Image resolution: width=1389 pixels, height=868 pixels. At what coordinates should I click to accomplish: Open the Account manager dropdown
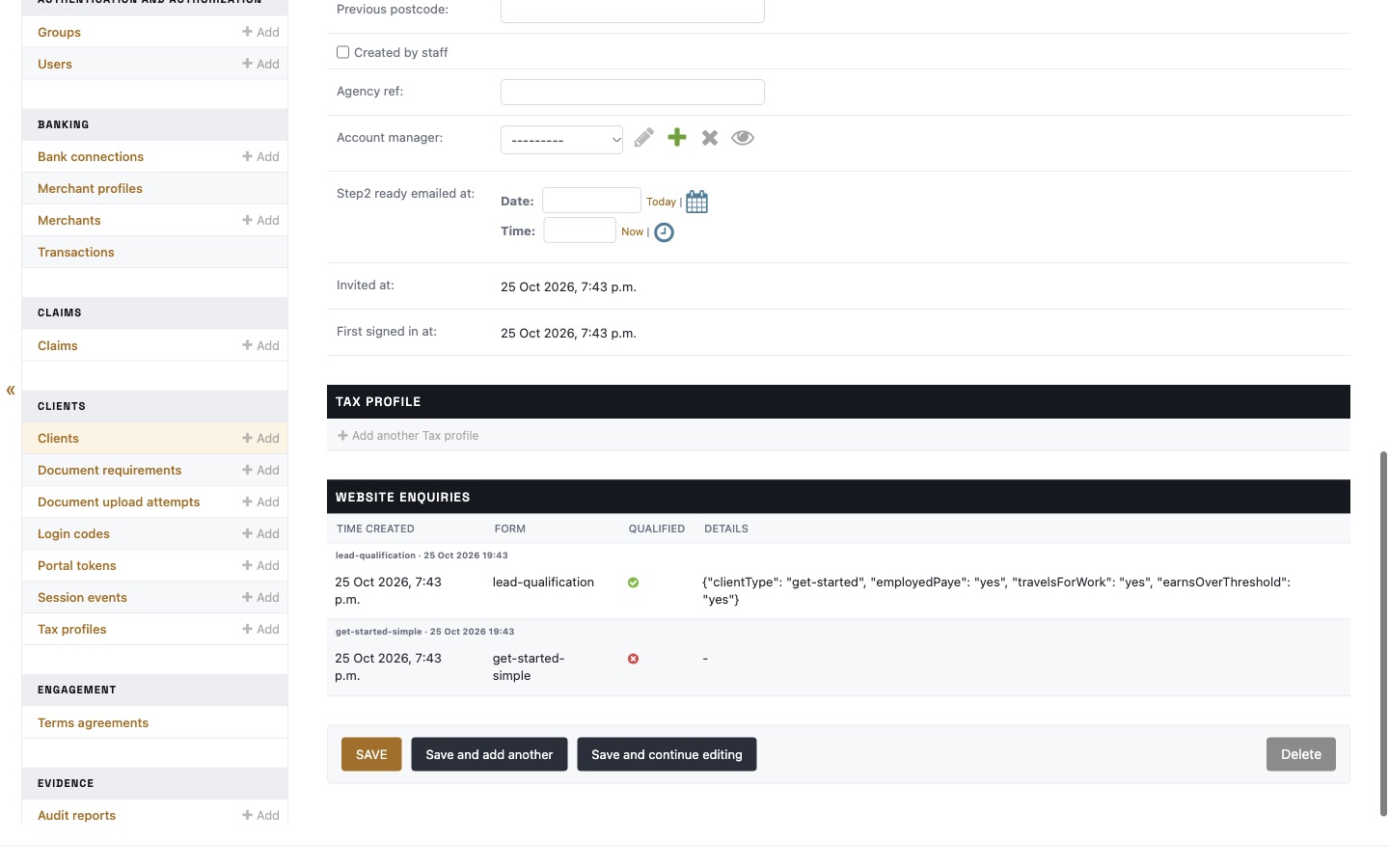point(561,140)
